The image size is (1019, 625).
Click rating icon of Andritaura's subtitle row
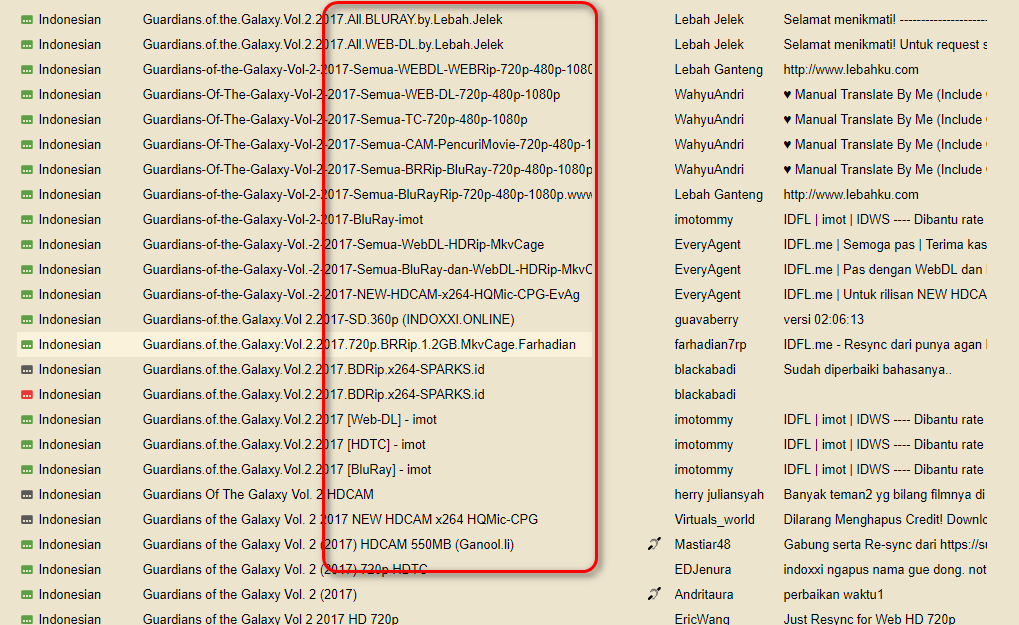pyautogui.click(x=27, y=595)
